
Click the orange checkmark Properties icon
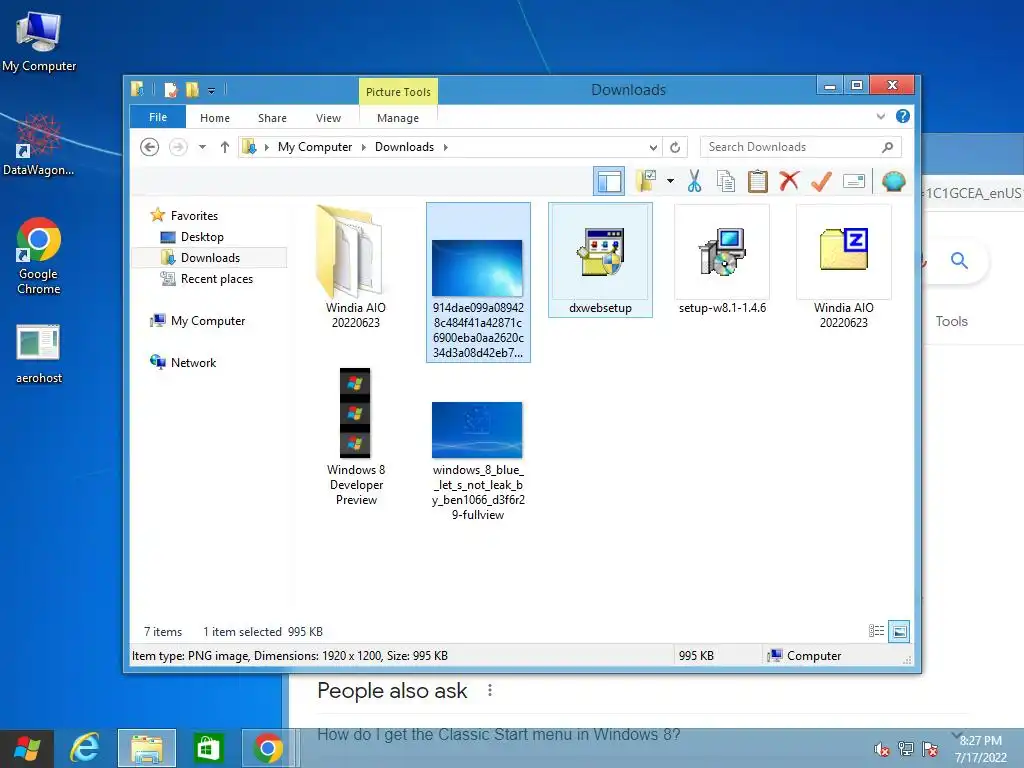tap(821, 181)
